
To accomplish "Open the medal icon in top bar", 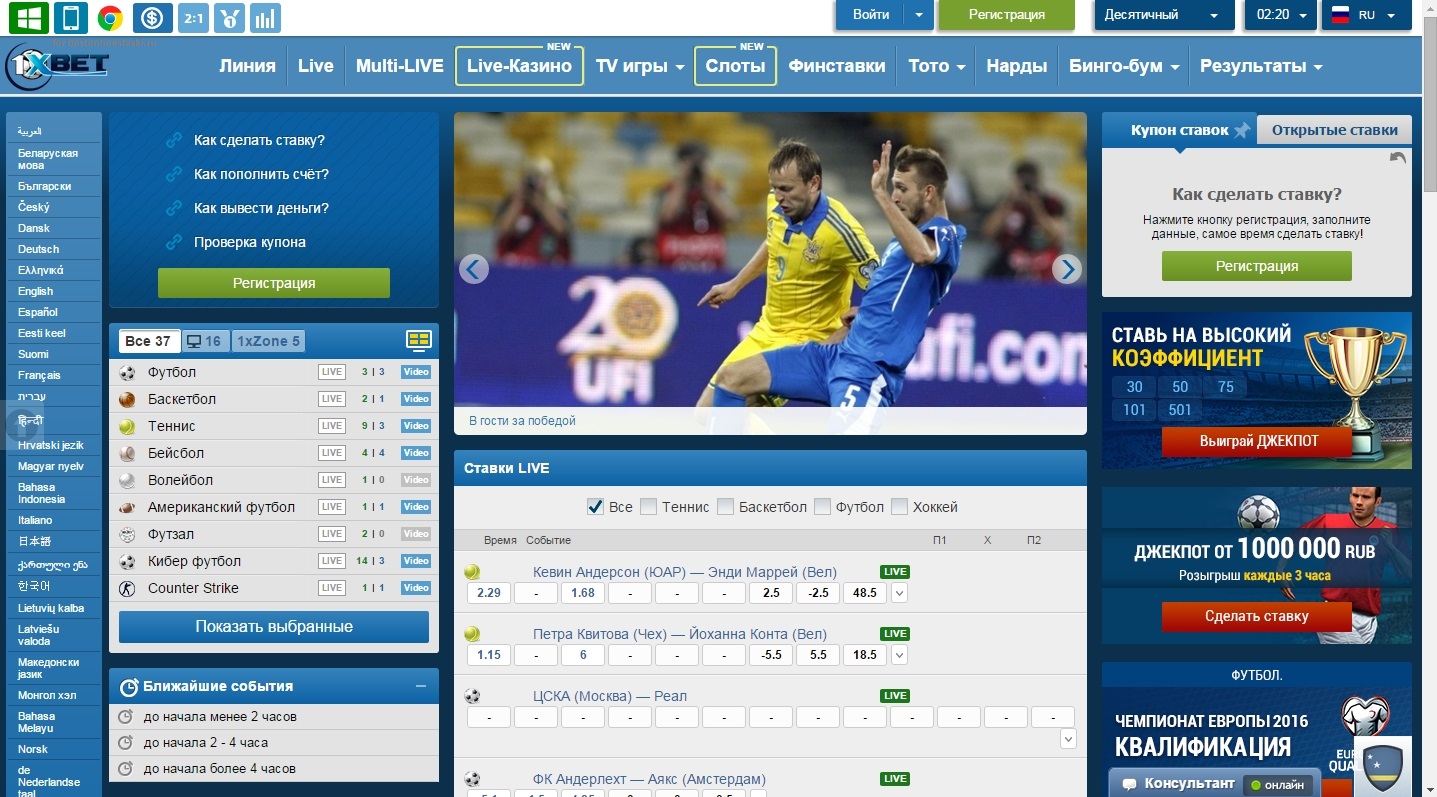I will tap(229, 17).
